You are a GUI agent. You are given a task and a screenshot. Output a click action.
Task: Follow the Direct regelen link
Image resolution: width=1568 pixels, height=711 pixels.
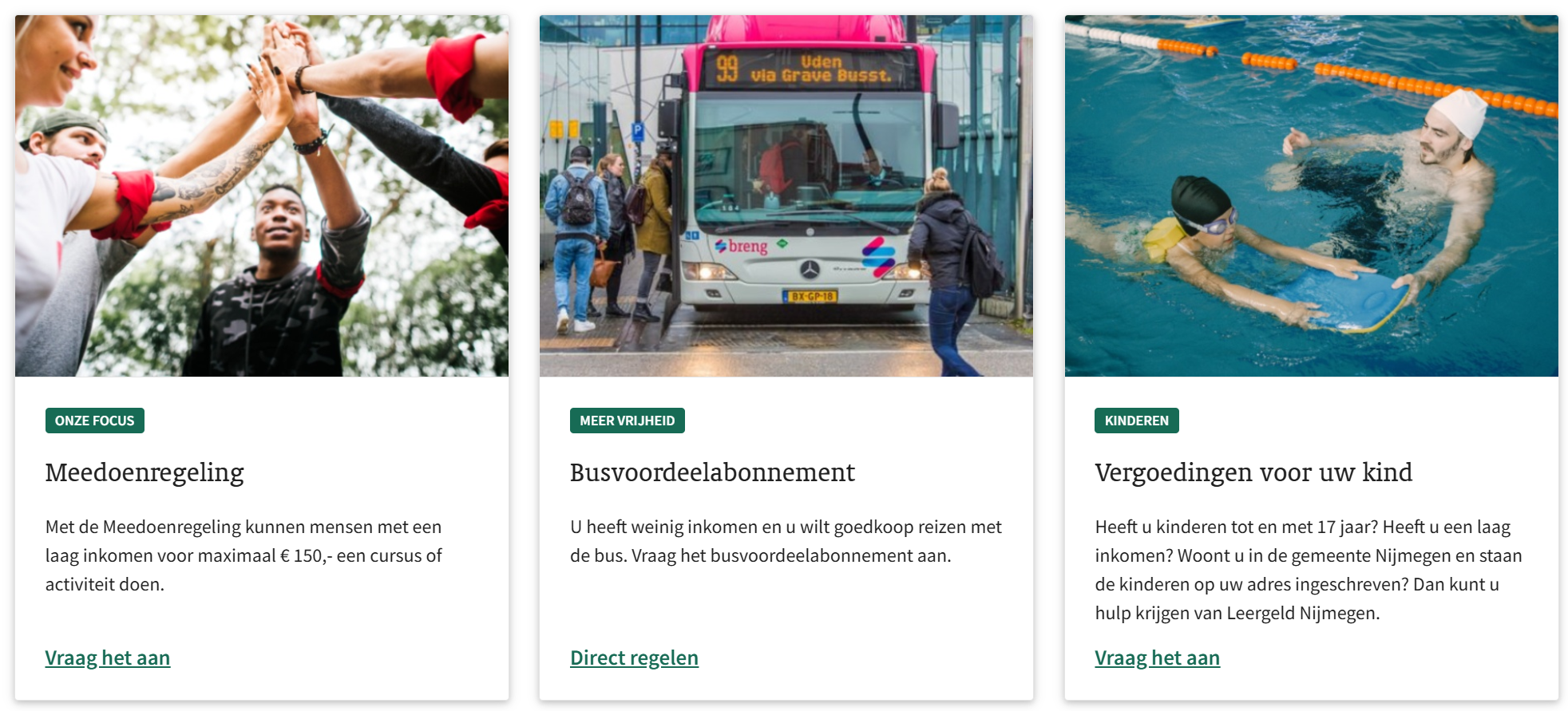[x=634, y=658]
